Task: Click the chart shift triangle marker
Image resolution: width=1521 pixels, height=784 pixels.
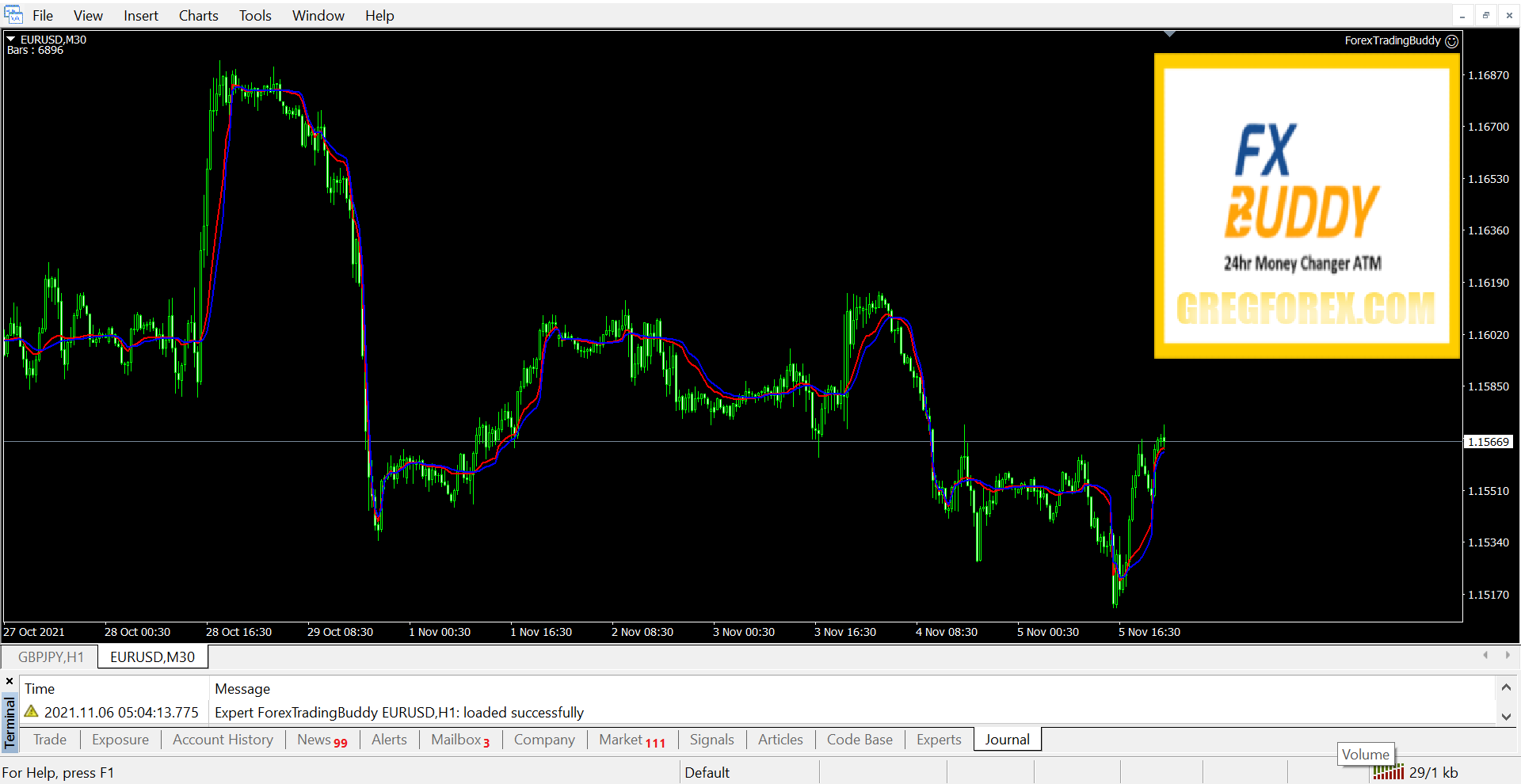Action: pos(1169,34)
